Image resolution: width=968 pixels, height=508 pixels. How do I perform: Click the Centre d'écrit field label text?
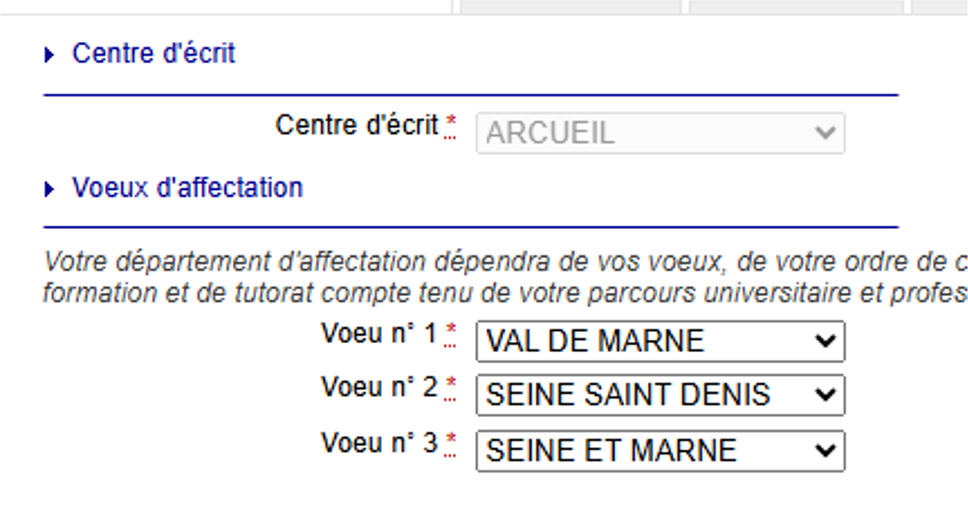357,126
